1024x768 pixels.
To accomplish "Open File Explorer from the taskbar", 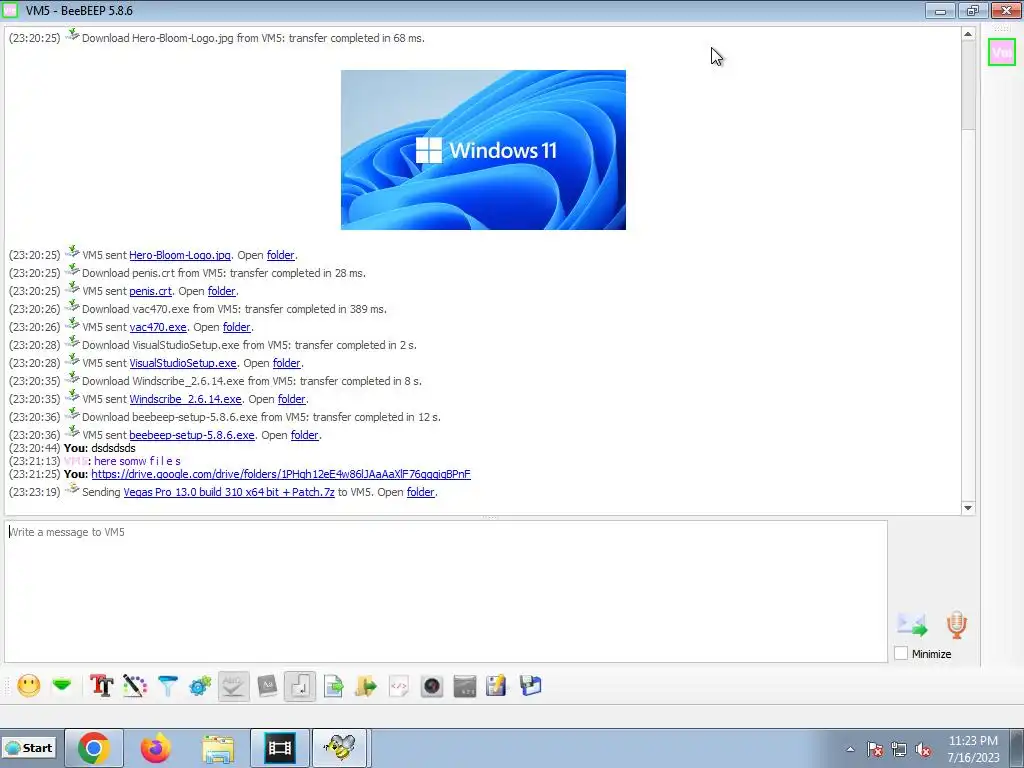I will [218, 748].
